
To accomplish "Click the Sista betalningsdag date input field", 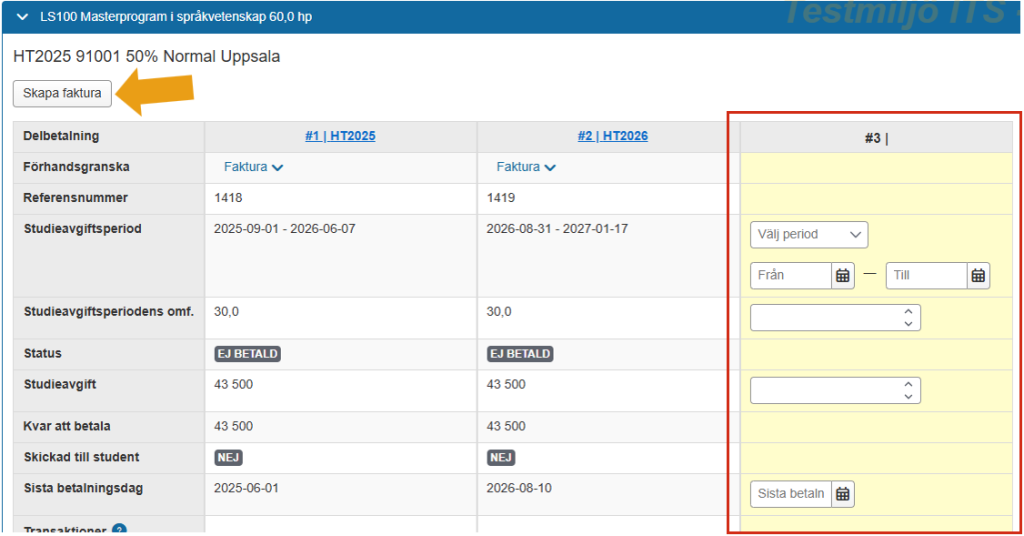I will point(791,494).
